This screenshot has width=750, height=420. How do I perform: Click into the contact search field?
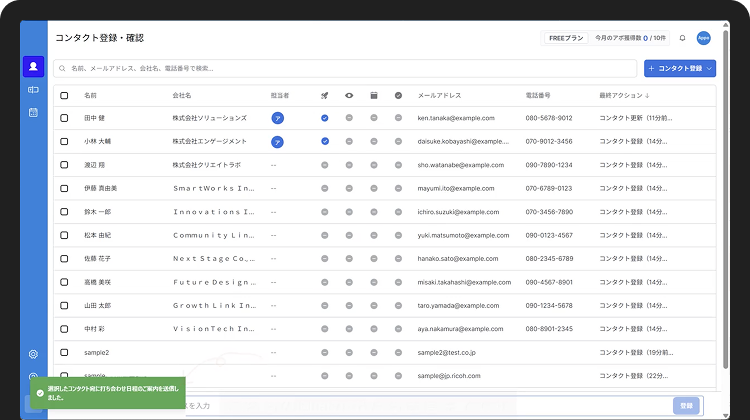tap(345, 68)
